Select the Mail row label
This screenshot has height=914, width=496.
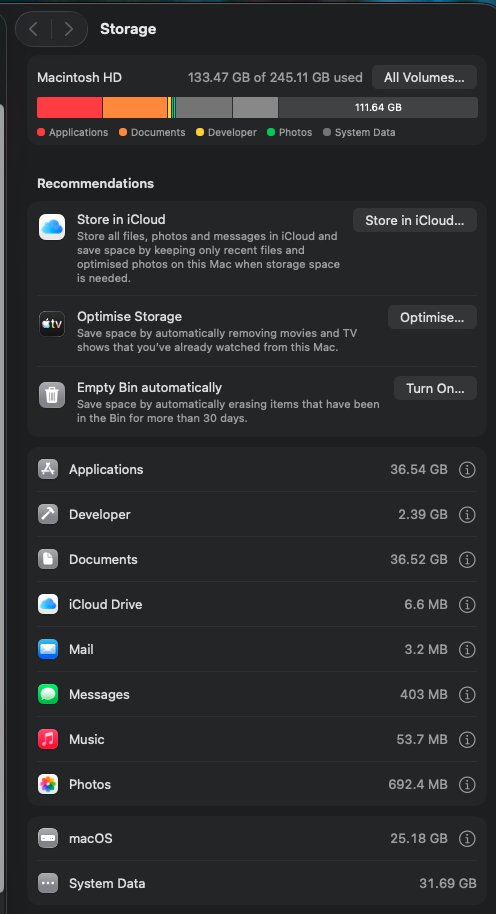click(x=81, y=649)
